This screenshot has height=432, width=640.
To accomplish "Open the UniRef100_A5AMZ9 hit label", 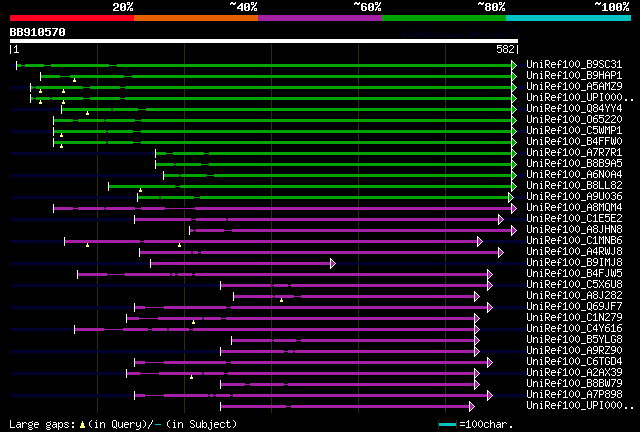I will (574, 87).
